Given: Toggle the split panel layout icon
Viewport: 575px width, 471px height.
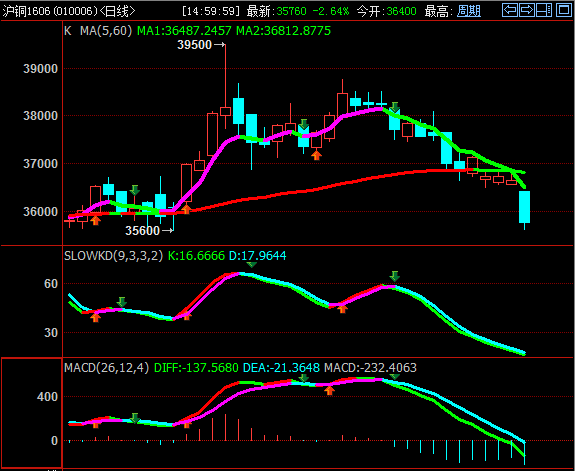Looking at the screenshot, I should pyautogui.click(x=544, y=10).
